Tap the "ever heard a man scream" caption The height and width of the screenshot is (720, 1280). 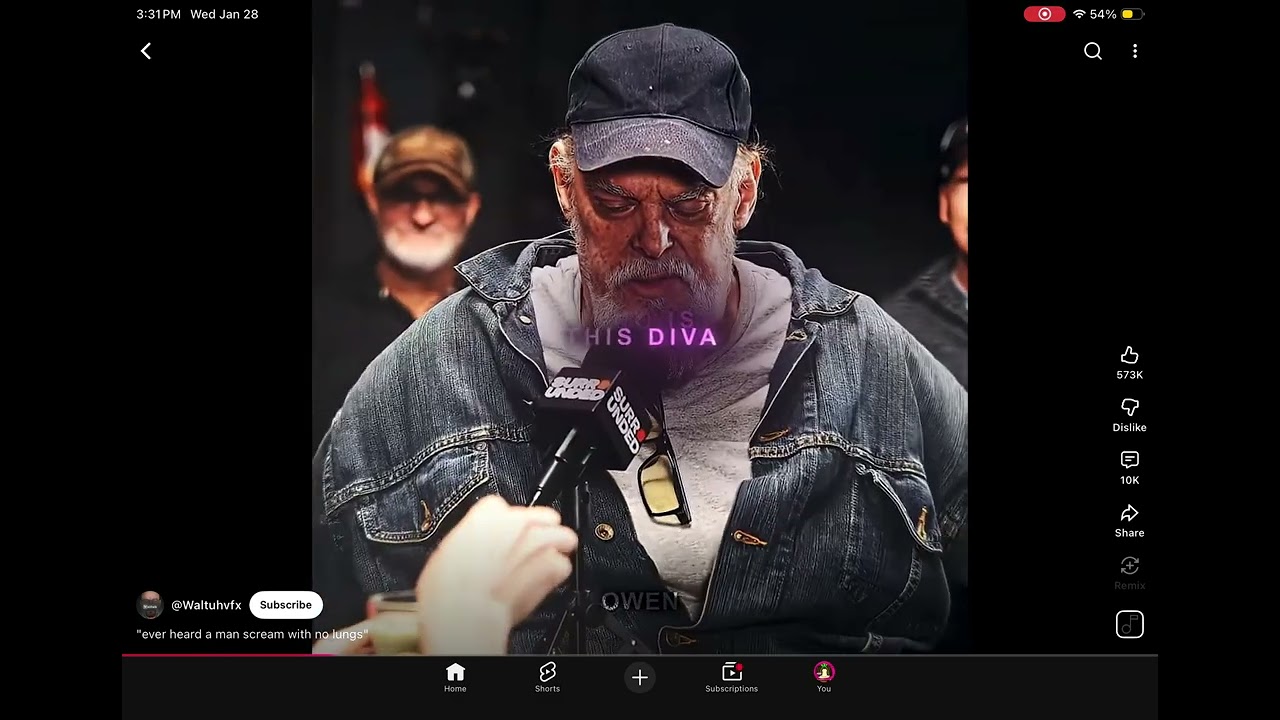(x=252, y=634)
